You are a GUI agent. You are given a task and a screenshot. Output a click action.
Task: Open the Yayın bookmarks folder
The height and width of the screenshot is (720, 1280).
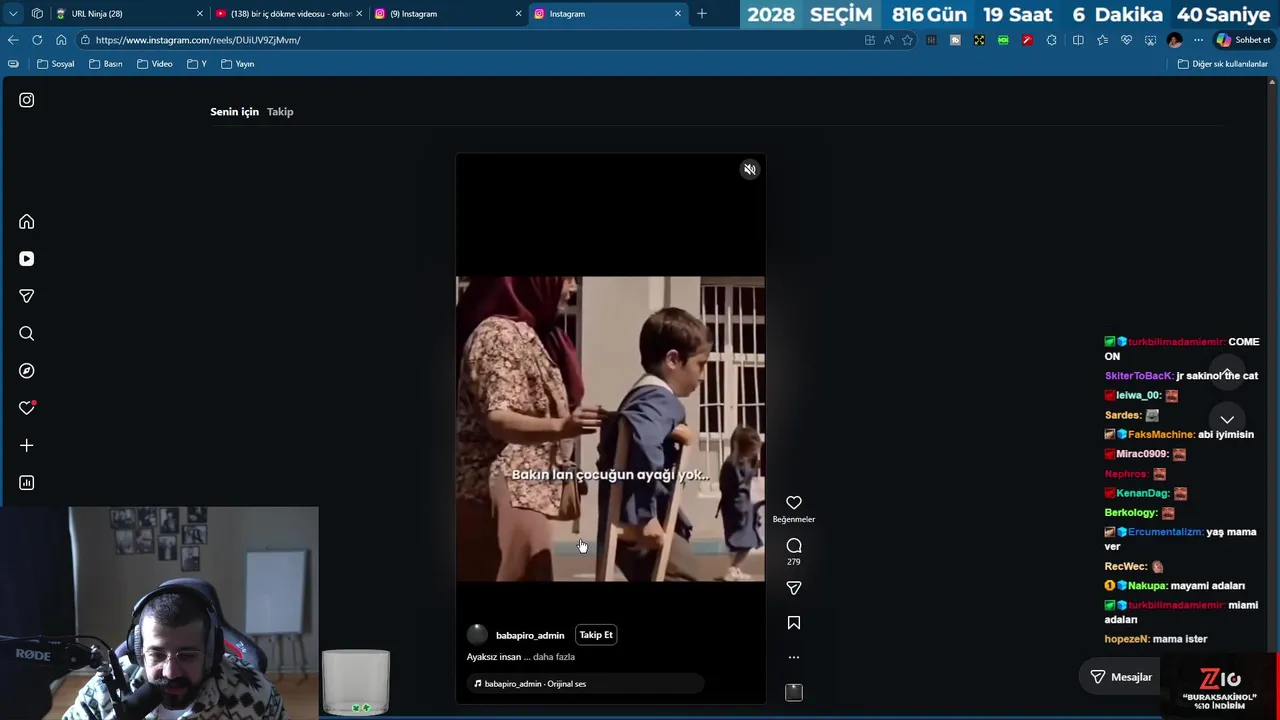click(238, 64)
